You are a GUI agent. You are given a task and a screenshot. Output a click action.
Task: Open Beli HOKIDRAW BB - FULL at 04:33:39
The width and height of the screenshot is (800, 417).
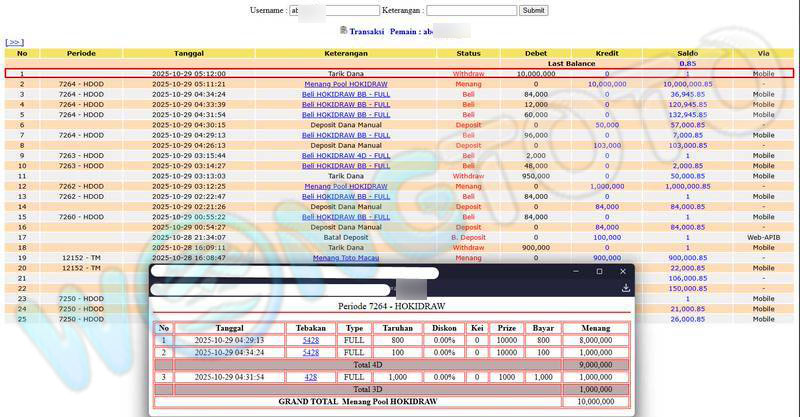coord(345,104)
